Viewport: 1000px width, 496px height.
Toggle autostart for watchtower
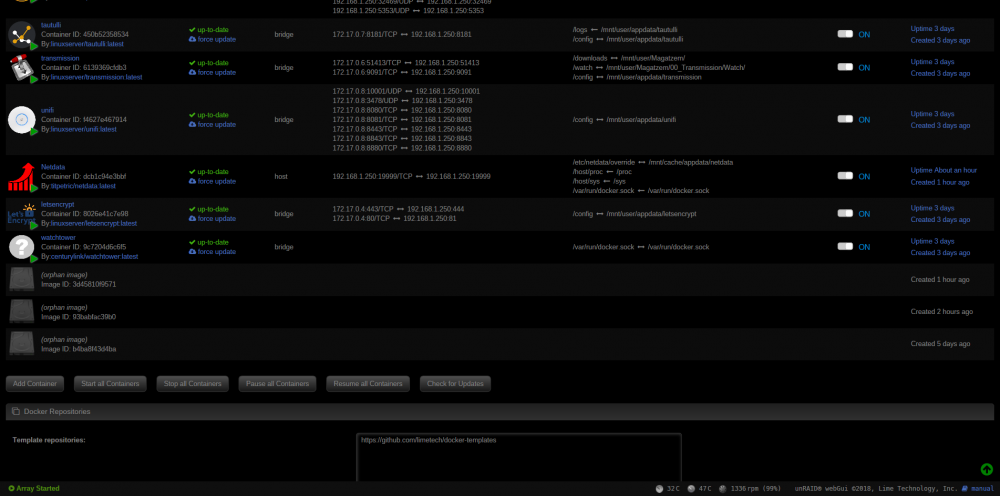[845, 246]
